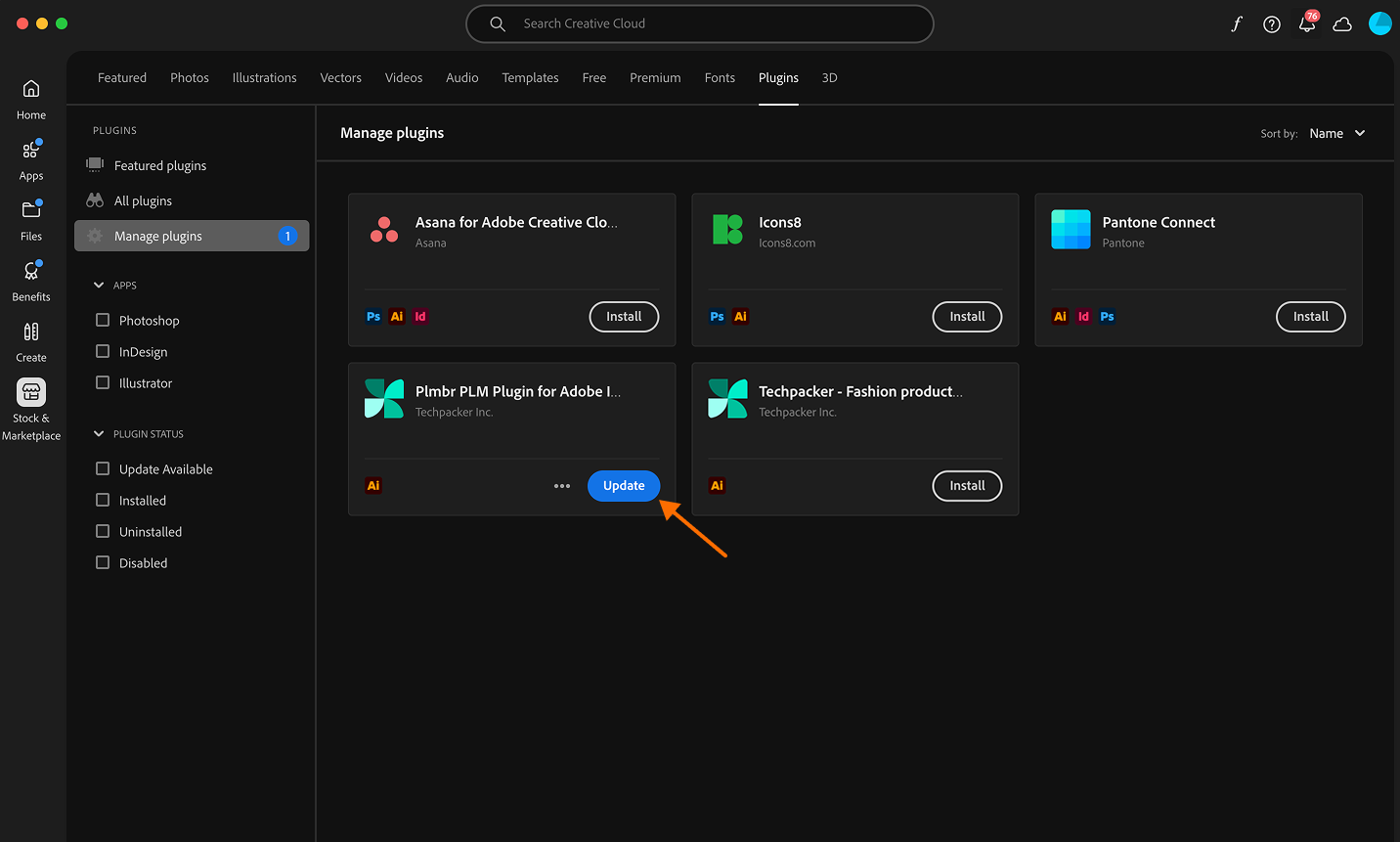Select Files in the left navigation rail

coord(30,222)
